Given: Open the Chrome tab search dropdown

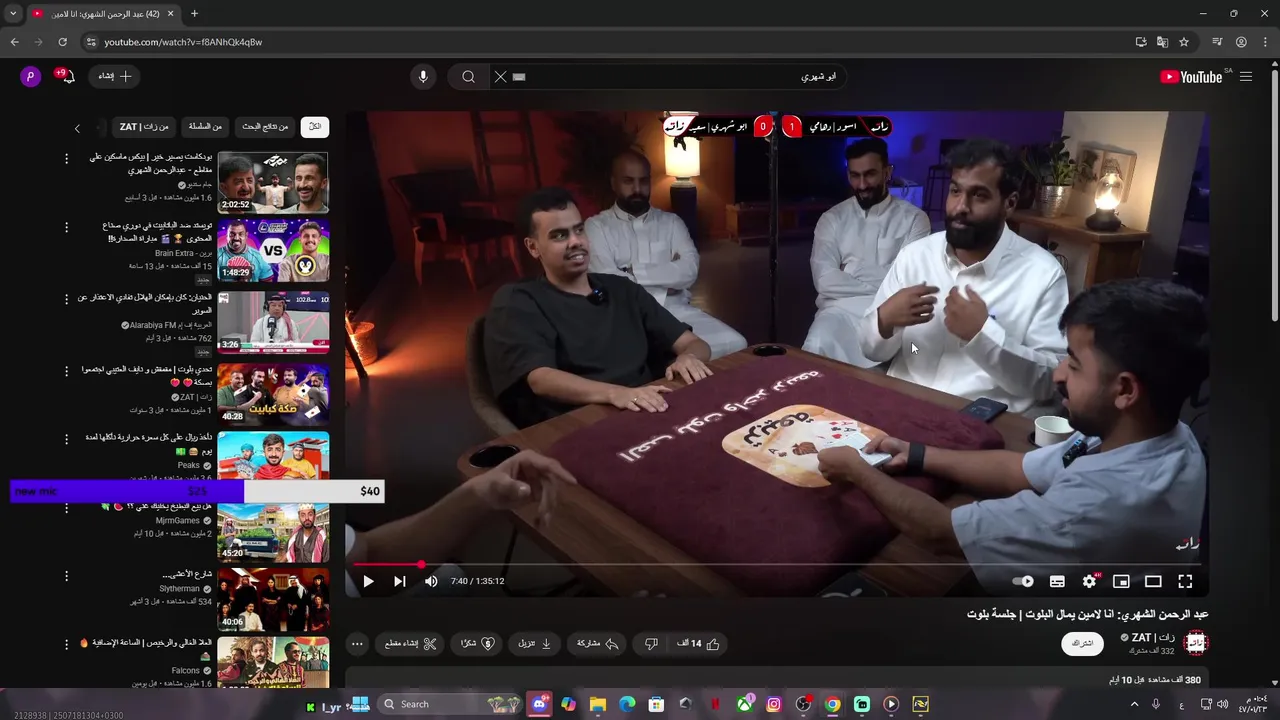Looking at the screenshot, I should [x=13, y=14].
